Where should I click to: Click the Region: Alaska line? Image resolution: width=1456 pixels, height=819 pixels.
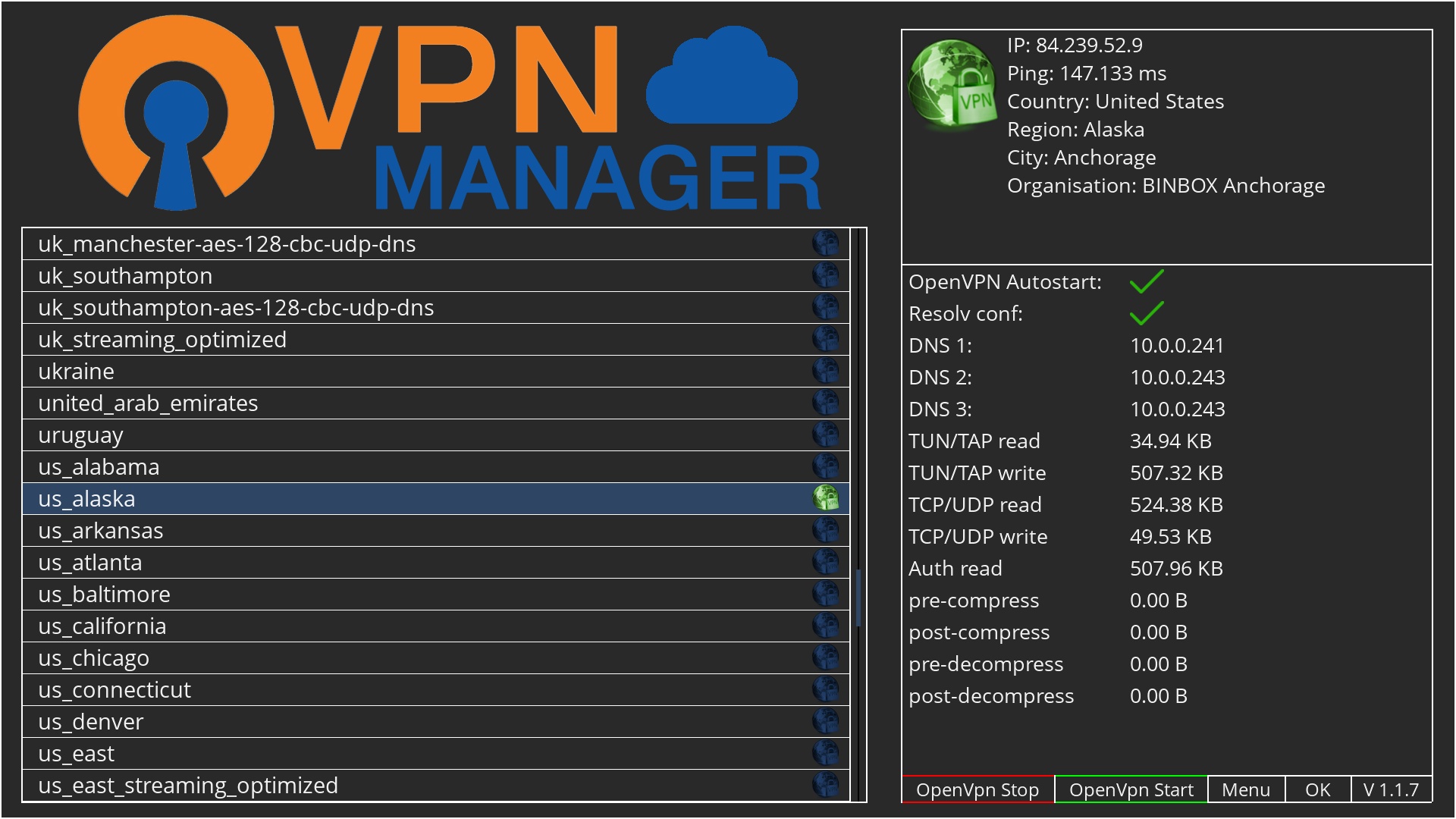point(1075,129)
